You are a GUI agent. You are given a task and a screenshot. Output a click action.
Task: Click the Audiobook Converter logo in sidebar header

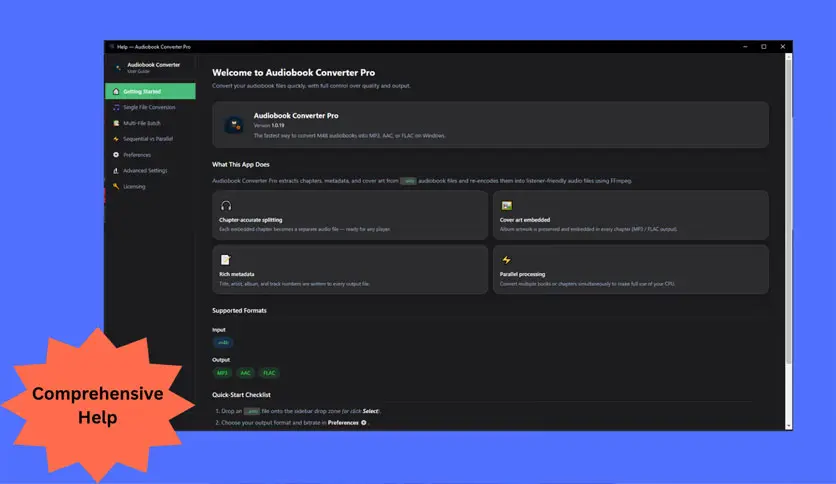pyautogui.click(x=118, y=68)
